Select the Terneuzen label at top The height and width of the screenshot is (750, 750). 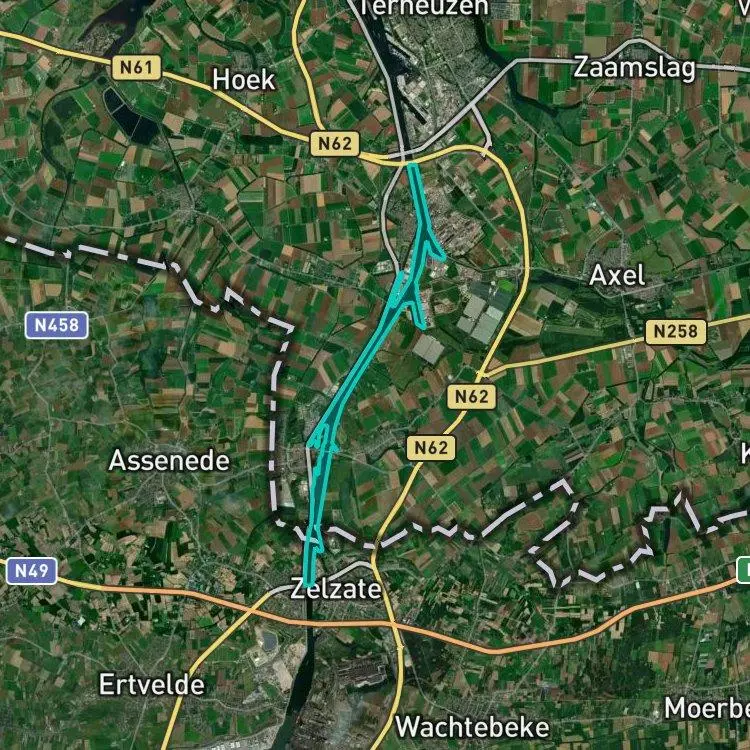coord(424,7)
